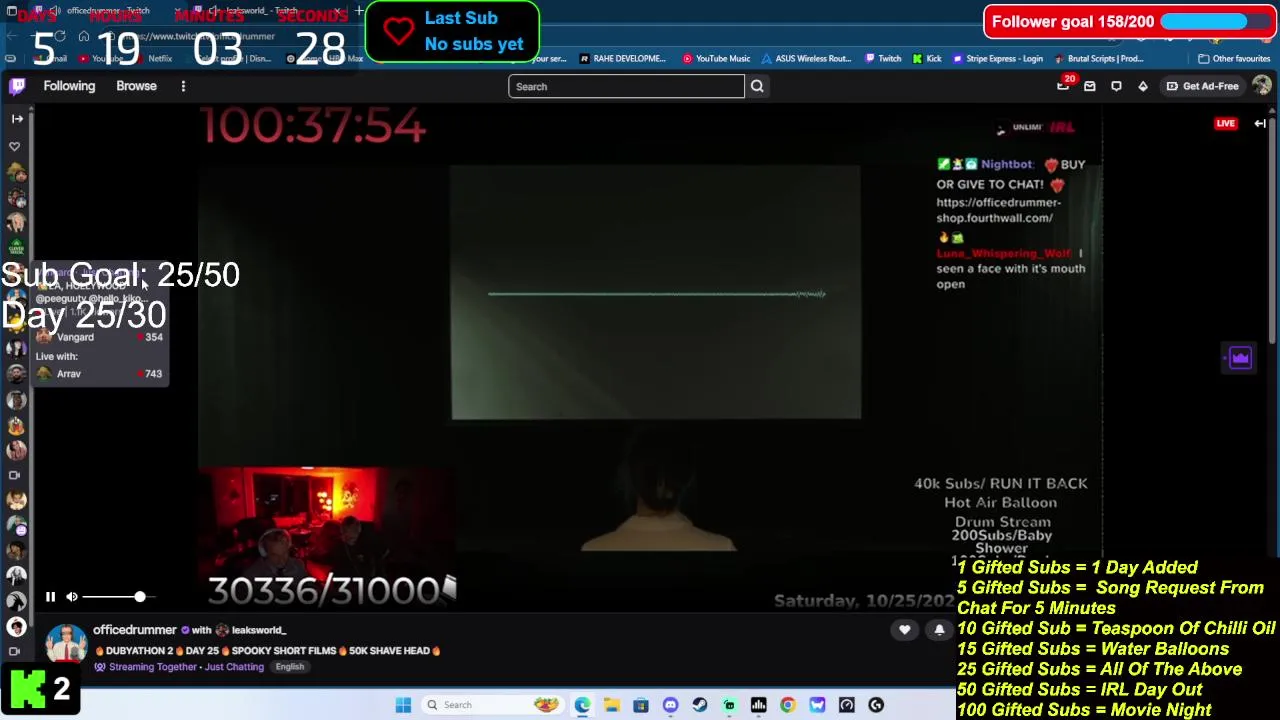
Task: Click the purple crown chat icon
Action: 1240,358
